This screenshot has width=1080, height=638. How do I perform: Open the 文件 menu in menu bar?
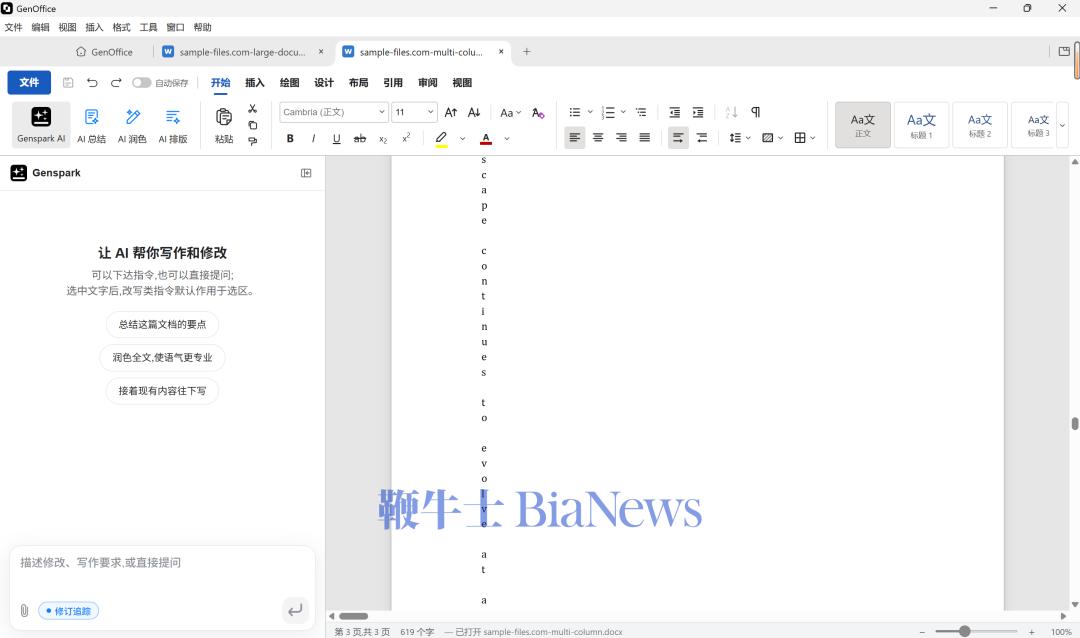[13, 28]
